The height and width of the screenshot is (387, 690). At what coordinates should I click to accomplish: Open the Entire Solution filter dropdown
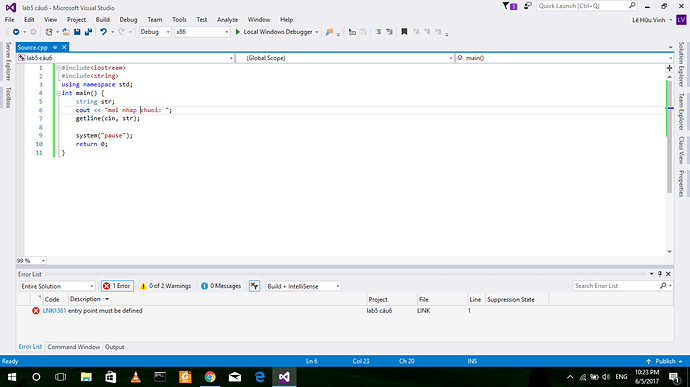(57, 286)
